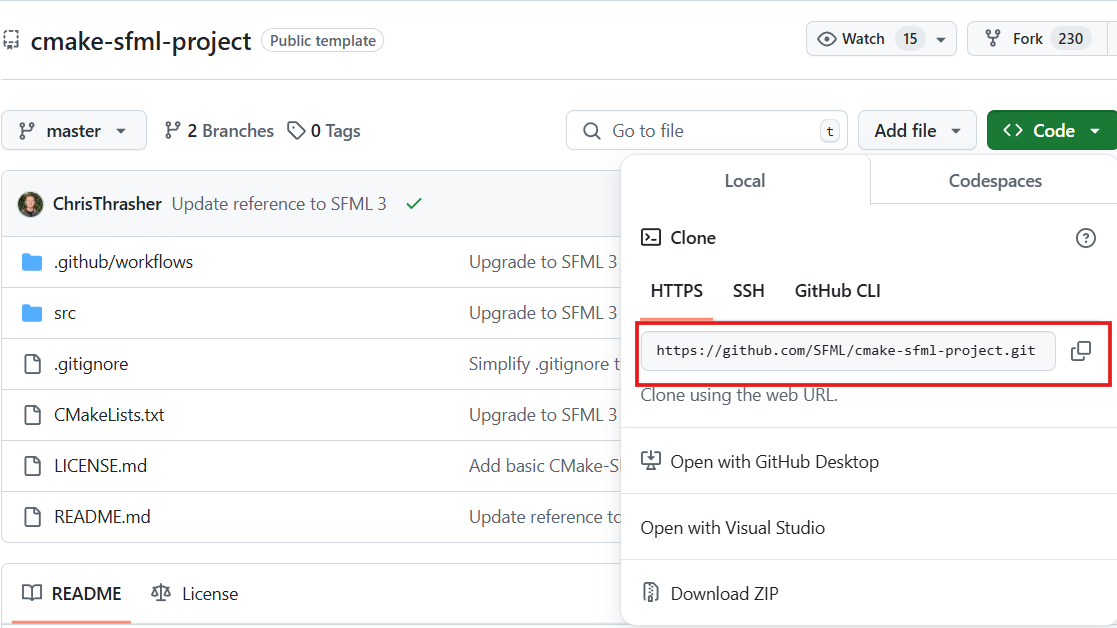Click the GitHub Desktop download icon
Screen dimensions: 1117x628
[650, 461]
